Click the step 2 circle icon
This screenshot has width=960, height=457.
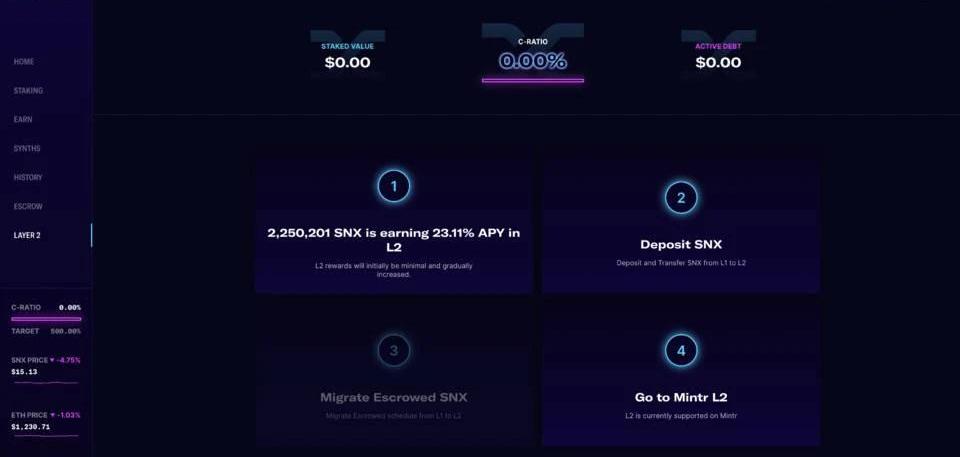(681, 197)
